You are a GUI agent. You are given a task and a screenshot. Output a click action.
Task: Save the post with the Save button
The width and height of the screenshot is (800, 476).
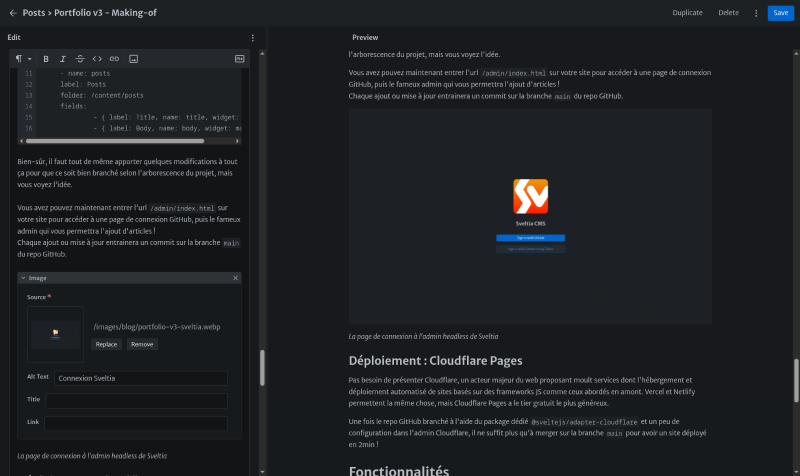click(778, 13)
